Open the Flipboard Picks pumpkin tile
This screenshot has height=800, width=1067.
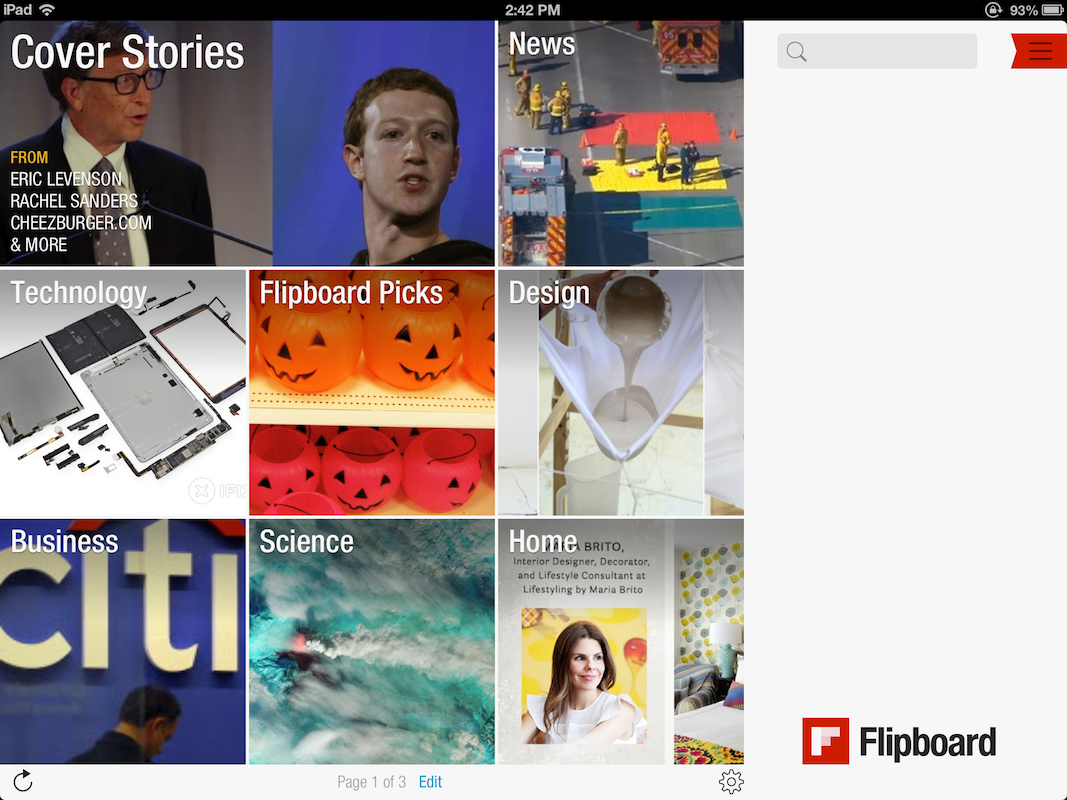tap(372, 393)
